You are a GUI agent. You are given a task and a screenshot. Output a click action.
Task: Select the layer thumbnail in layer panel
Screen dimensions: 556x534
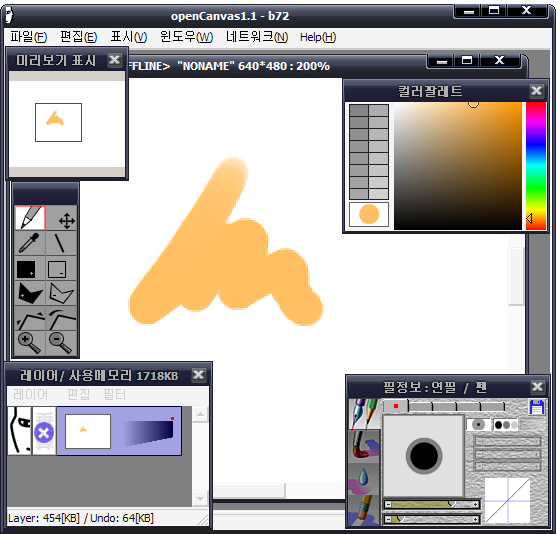coord(88,431)
